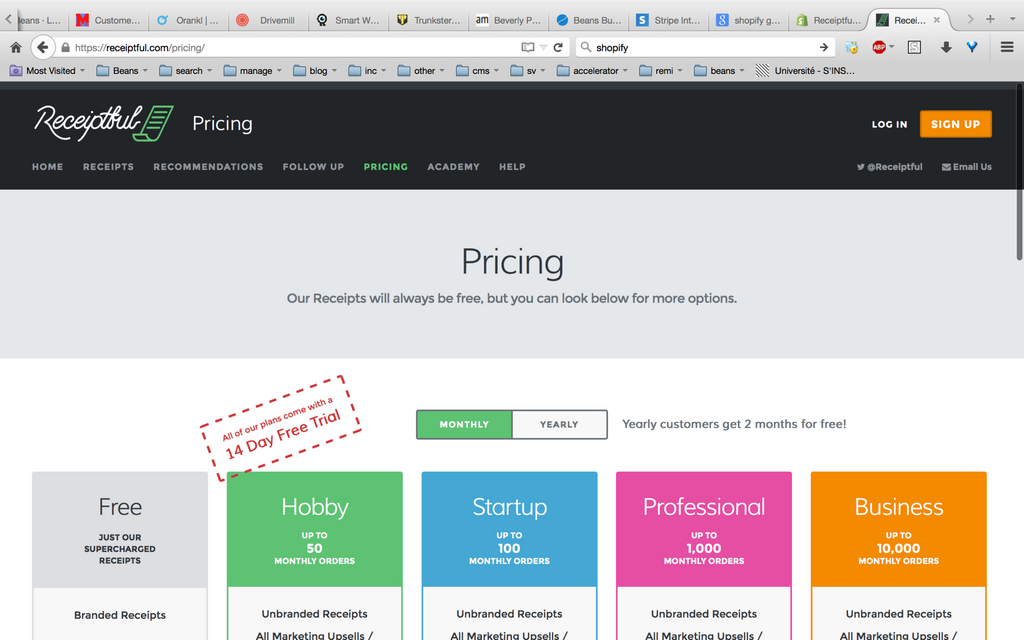Open the Firefox hamburger menu
Screen dimensions: 1024x640
pyautogui.click(x=1006, y=47)
